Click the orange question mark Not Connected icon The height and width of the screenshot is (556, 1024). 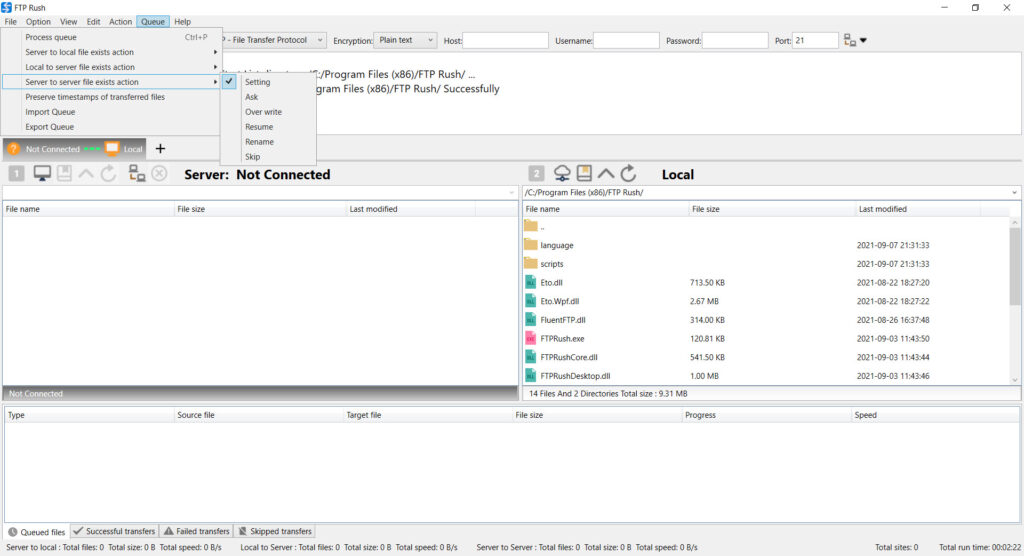[14, 149]
